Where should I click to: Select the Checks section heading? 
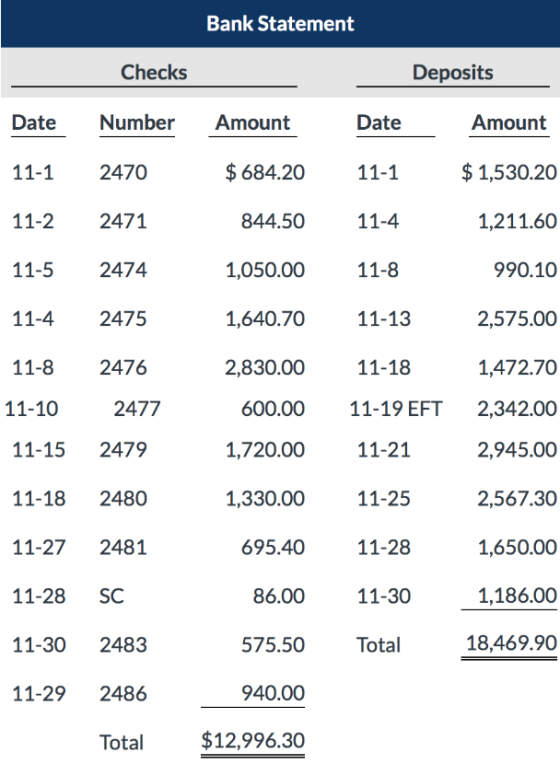154,72
